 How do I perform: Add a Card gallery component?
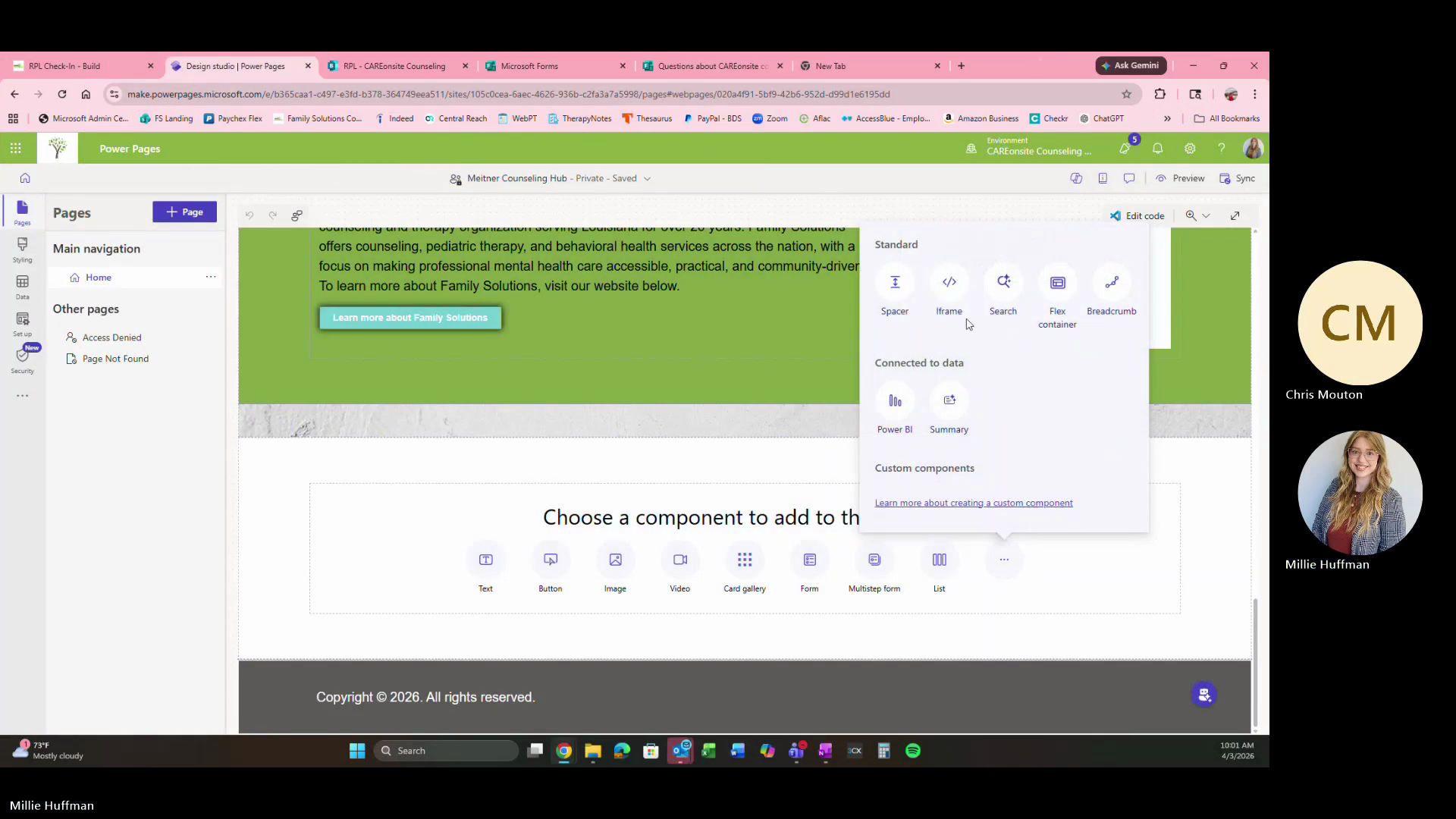tap(745, 569)
